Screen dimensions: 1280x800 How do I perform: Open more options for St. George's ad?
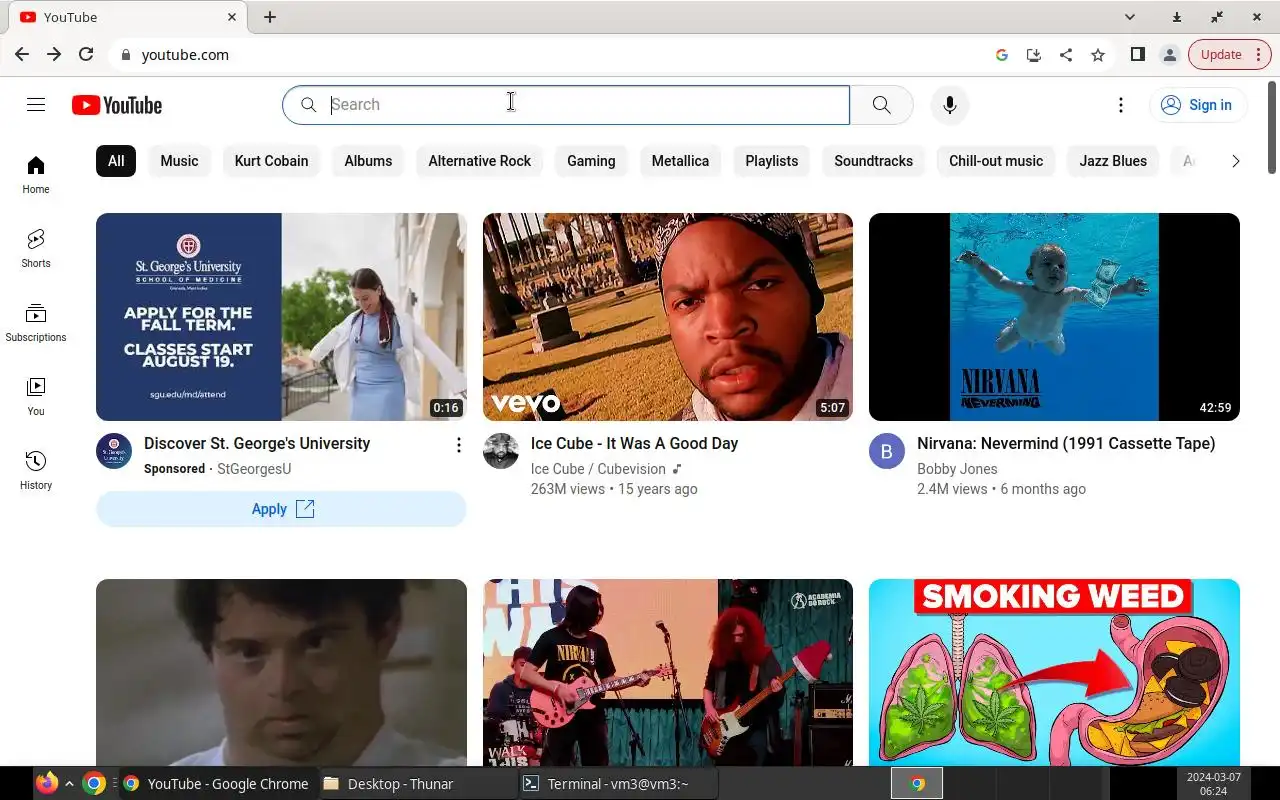(459, 445)
